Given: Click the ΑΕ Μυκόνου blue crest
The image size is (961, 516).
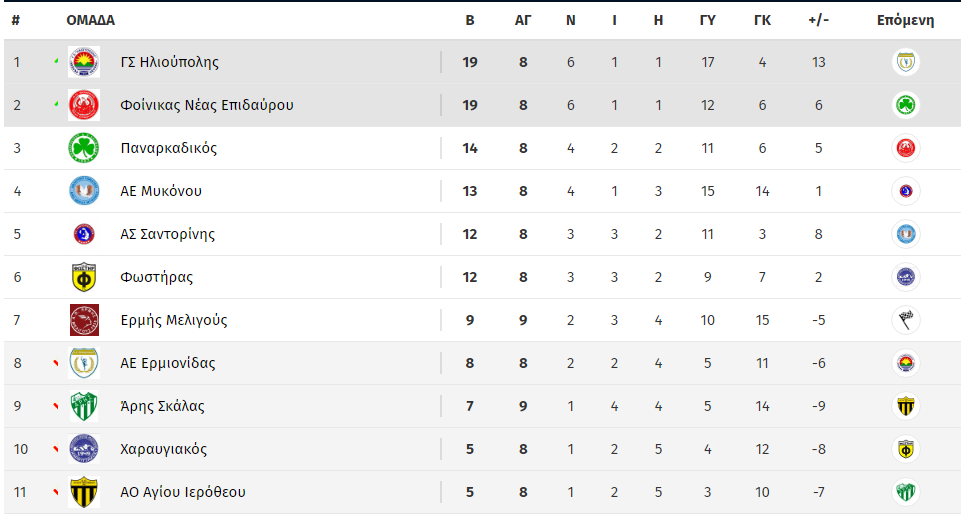Looking at the screenshot, I should 83,191.
